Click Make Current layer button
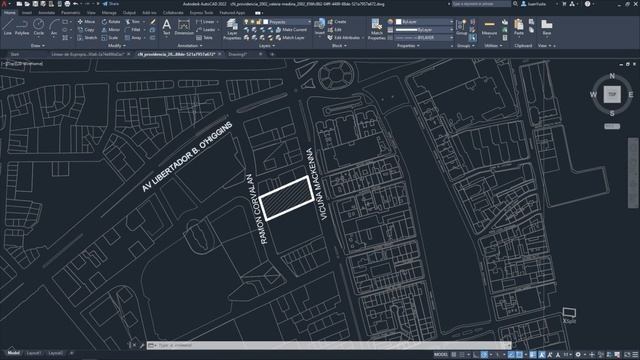The image size is (640, 360). tap(291, 30)
